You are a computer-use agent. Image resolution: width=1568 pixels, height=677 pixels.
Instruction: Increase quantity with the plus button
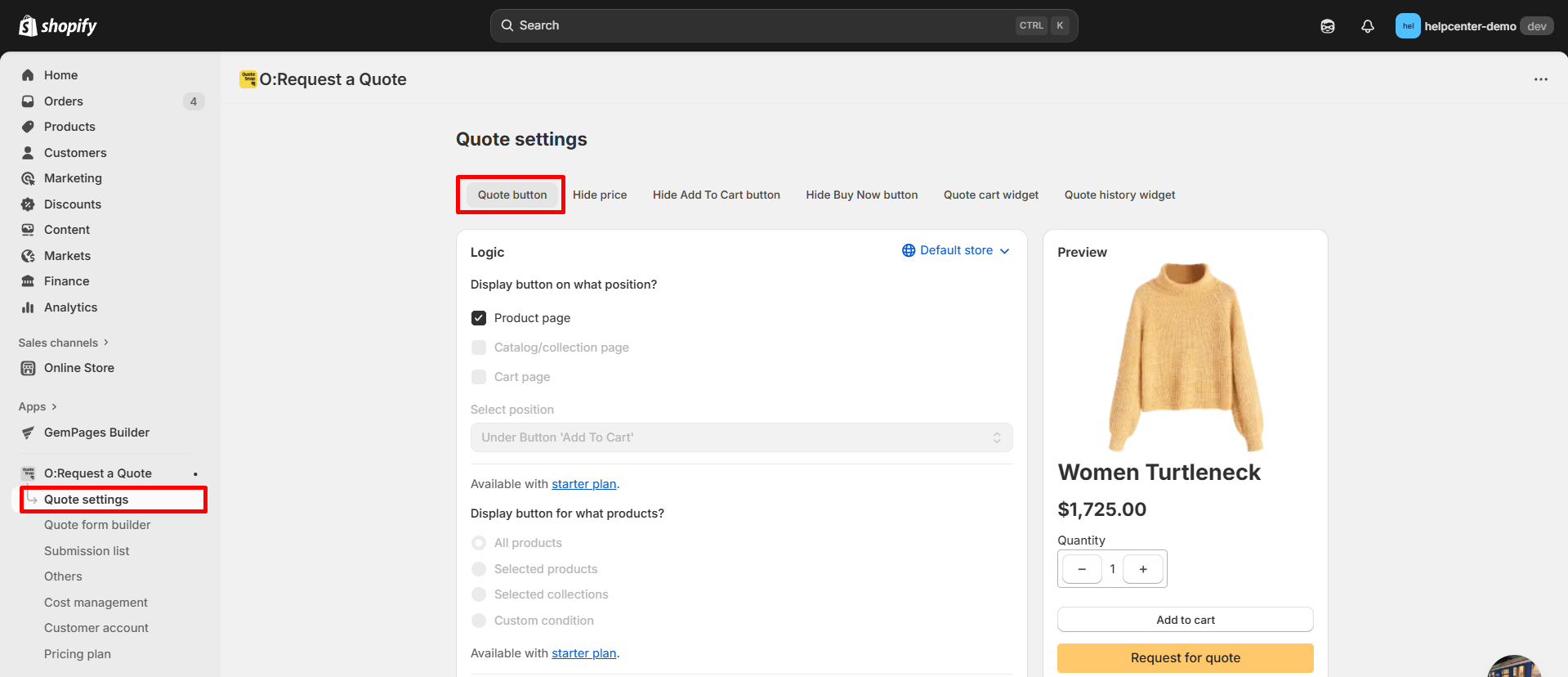coord(1142,569)
